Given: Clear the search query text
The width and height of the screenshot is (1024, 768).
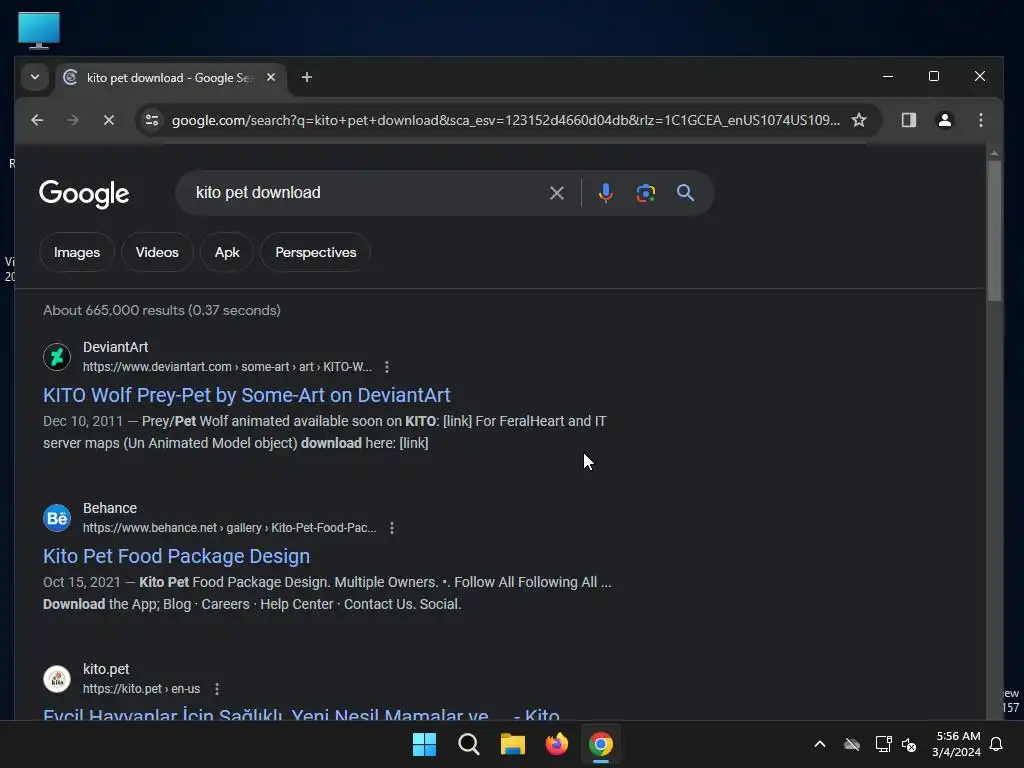Looking at the screenshot, I should pyautogui.click(x=556, y=193).
